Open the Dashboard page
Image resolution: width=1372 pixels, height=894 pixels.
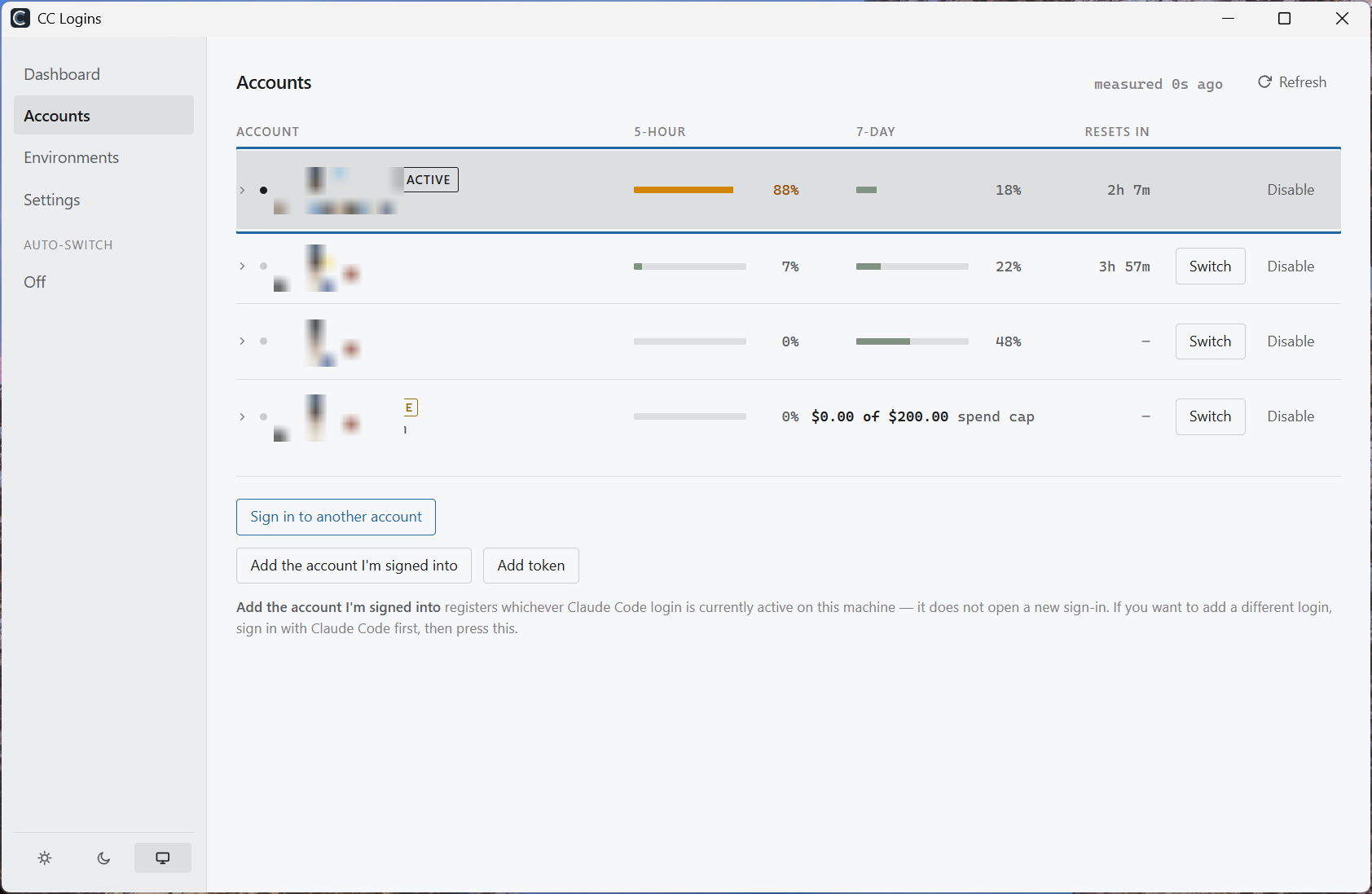point(103,74)
